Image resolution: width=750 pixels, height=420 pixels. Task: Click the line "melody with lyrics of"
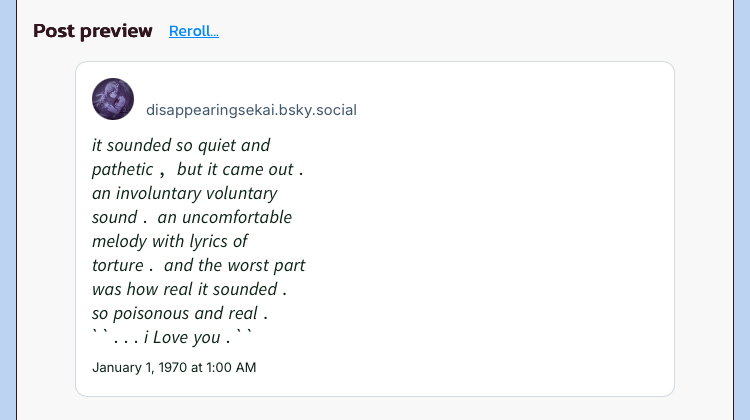point(170,241)
